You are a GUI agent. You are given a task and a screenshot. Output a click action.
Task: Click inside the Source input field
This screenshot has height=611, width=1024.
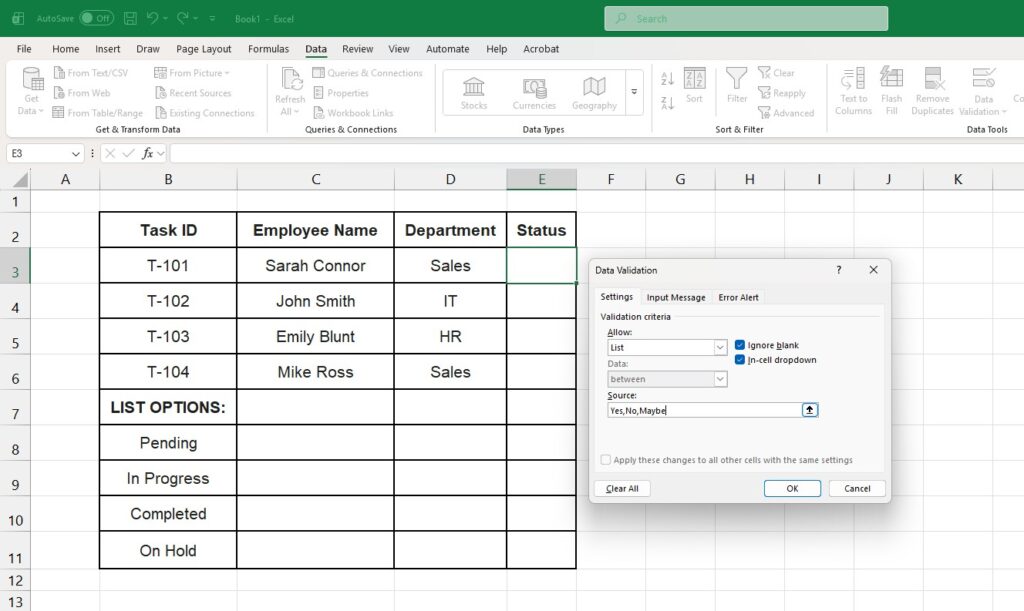[700, 409]
